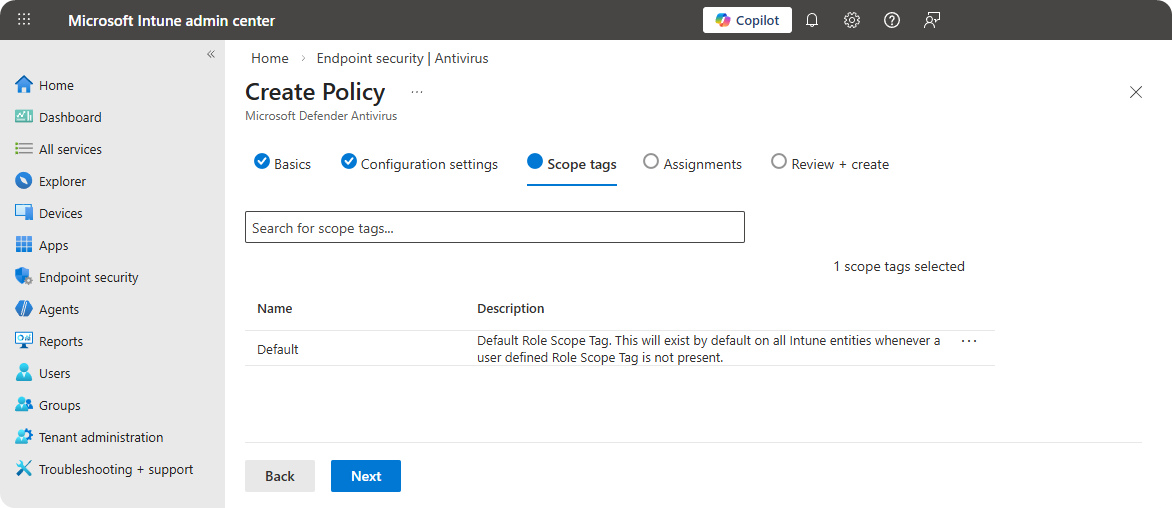Open the feedback icon in header
The image size is (1172, 508).
[x=932, y=20]
